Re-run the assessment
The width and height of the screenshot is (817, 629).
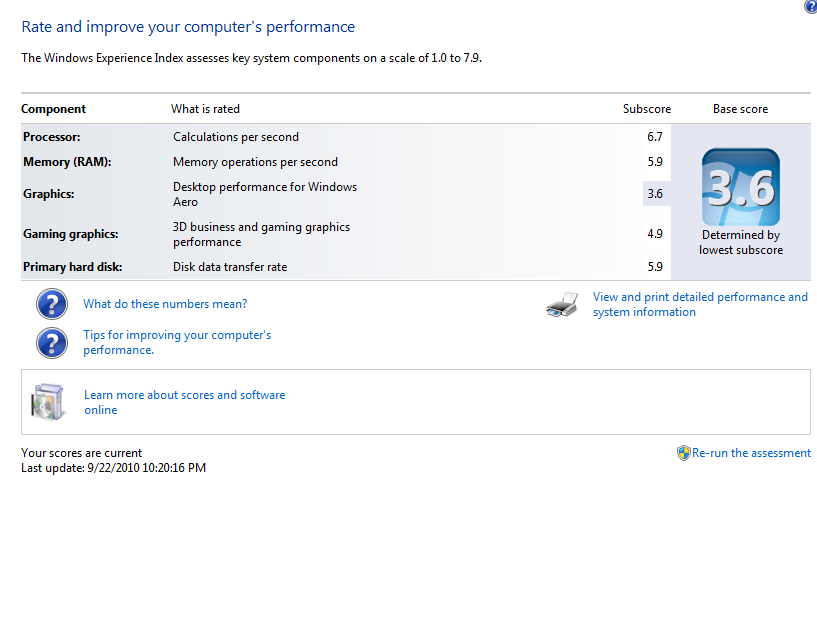751,453
